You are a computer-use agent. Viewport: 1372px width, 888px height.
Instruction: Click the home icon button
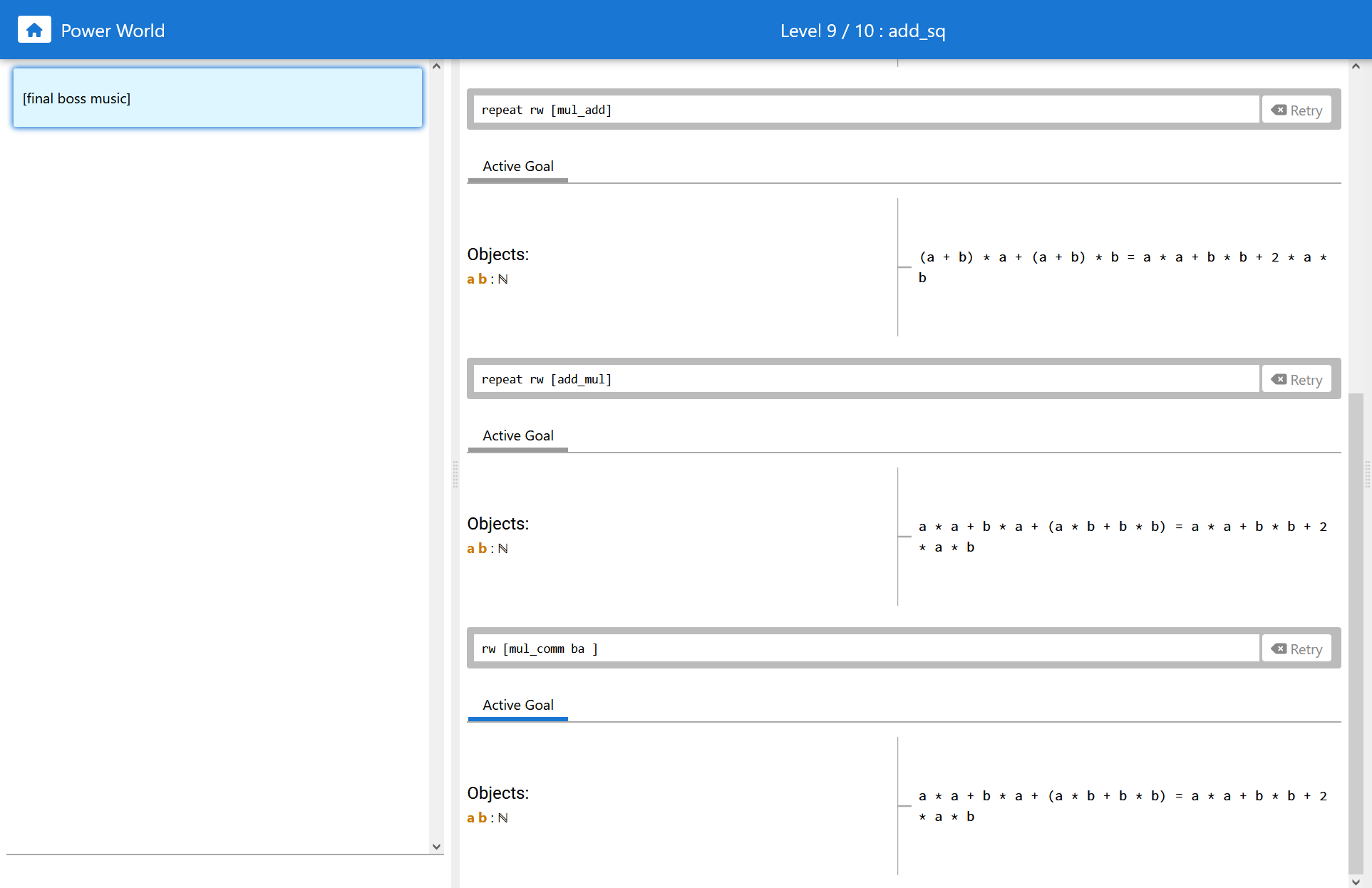point(34,30)
